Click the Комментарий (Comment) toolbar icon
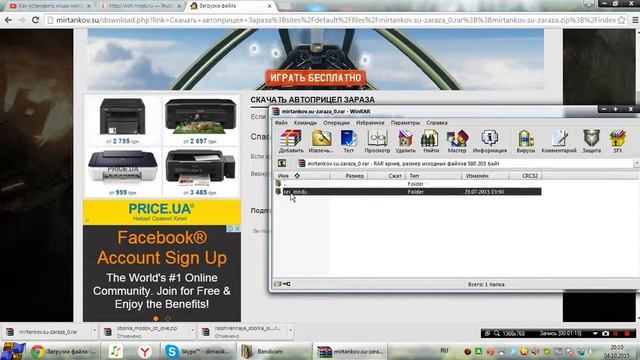 pyautogui.click(x=559, y=141)
